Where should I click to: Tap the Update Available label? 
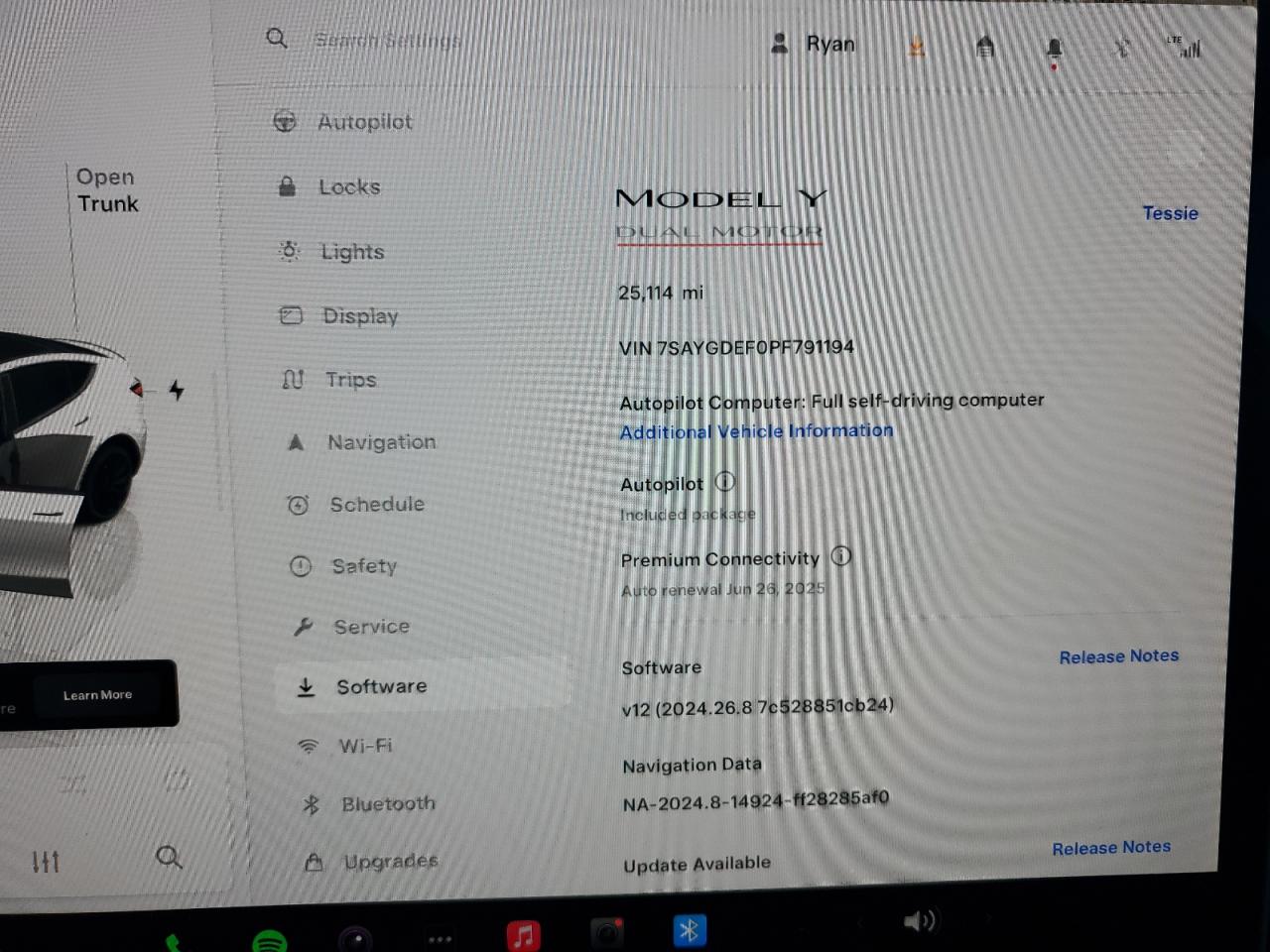click(x=697, y=864)
